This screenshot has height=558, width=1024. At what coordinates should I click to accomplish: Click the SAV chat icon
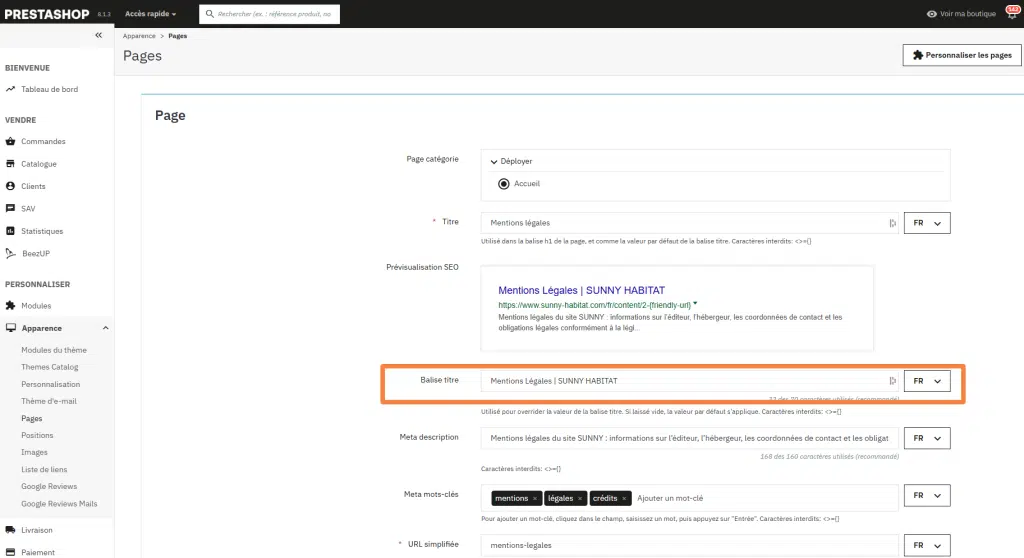point(10,209)
